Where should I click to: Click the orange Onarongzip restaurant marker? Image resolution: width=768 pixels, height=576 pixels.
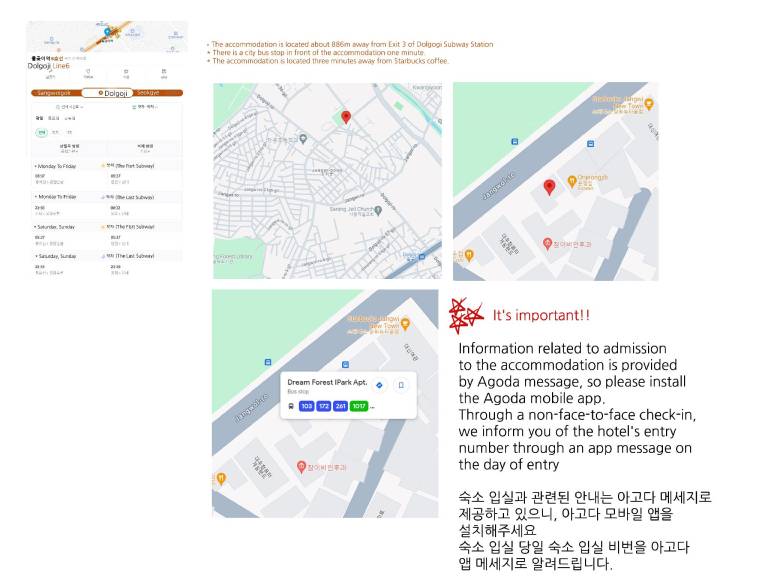(572, 181)
